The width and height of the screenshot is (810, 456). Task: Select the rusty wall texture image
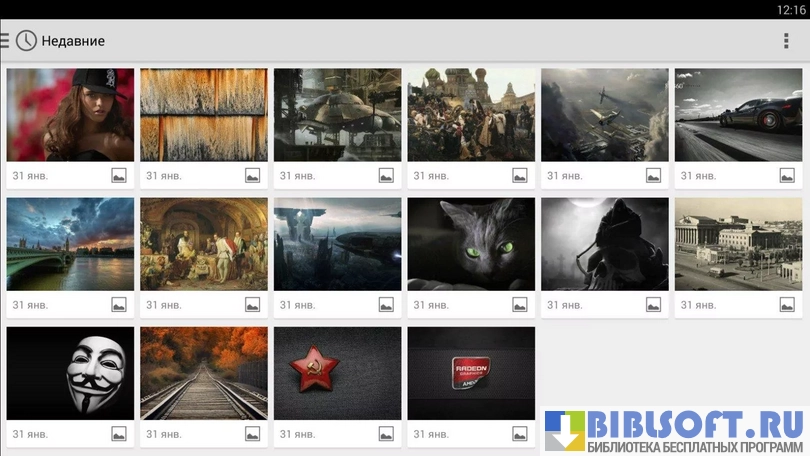click(204, 115)
